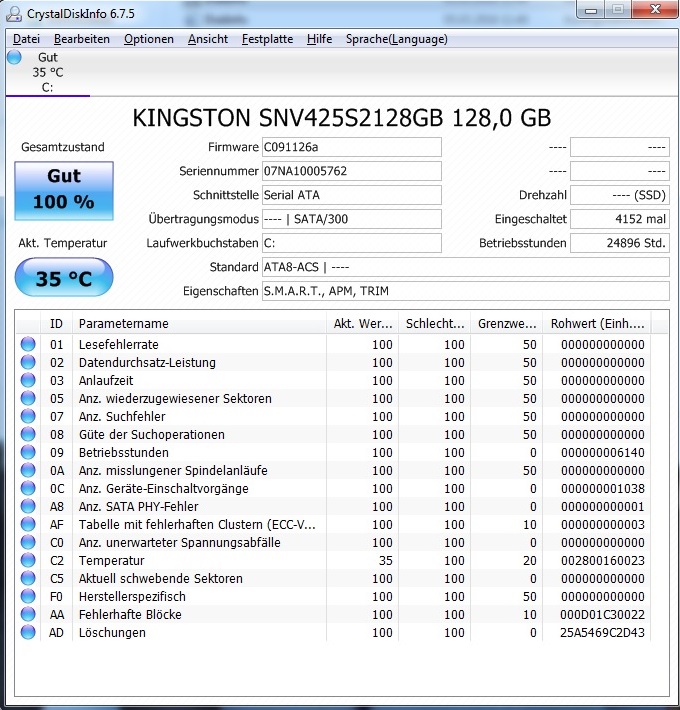Select the C: drive tab with Gut status
This screenshot has width=680, height=710.
[48, 72]
